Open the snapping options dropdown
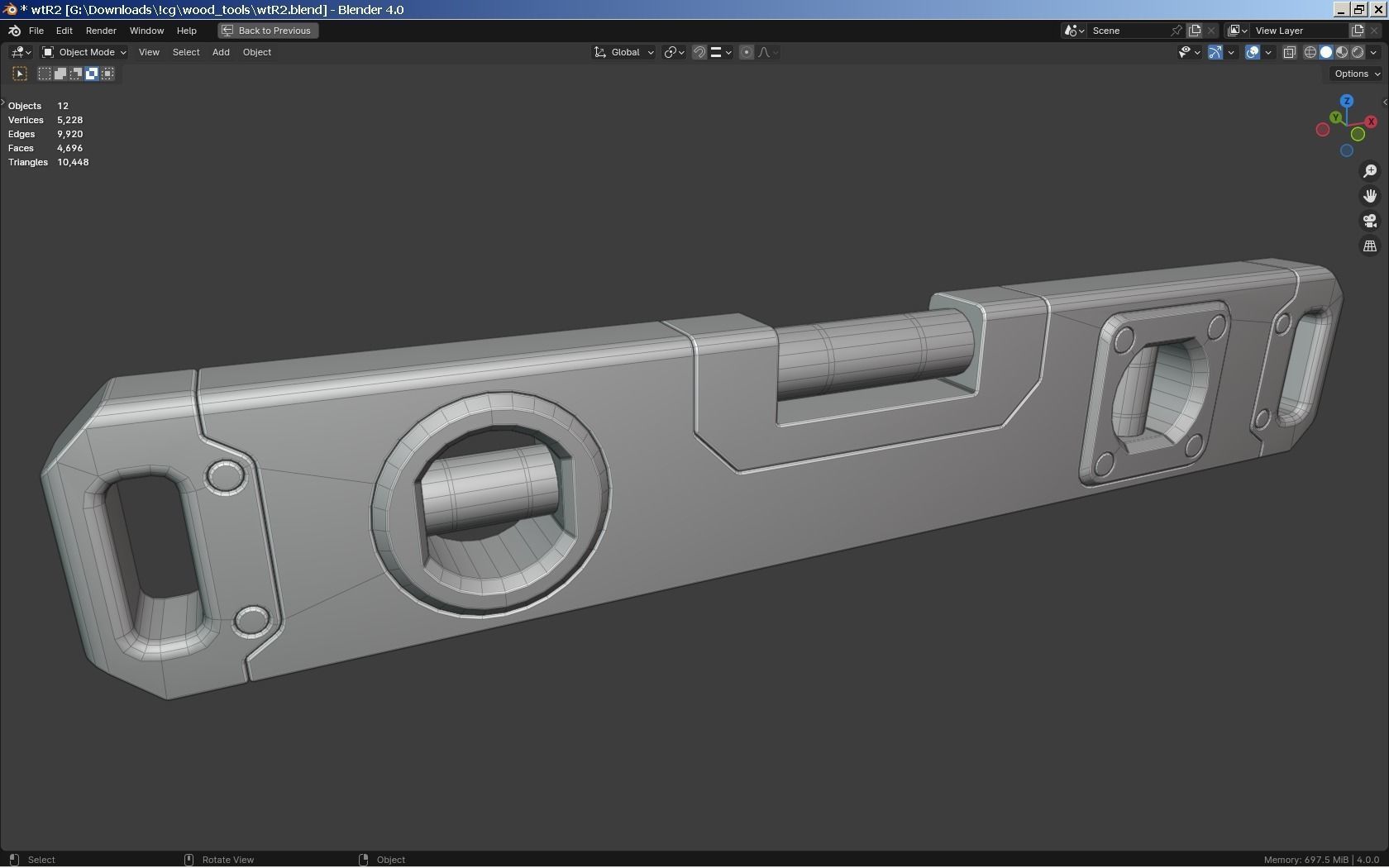 (721, 52)
